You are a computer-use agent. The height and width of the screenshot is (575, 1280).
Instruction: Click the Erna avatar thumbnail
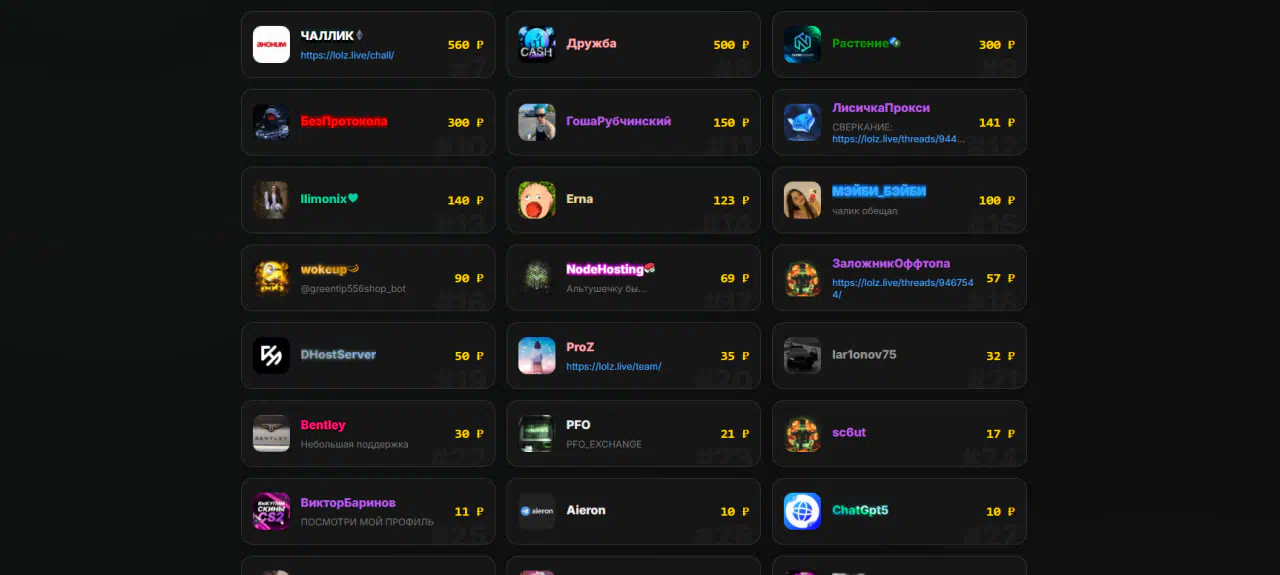click(537, 200)
